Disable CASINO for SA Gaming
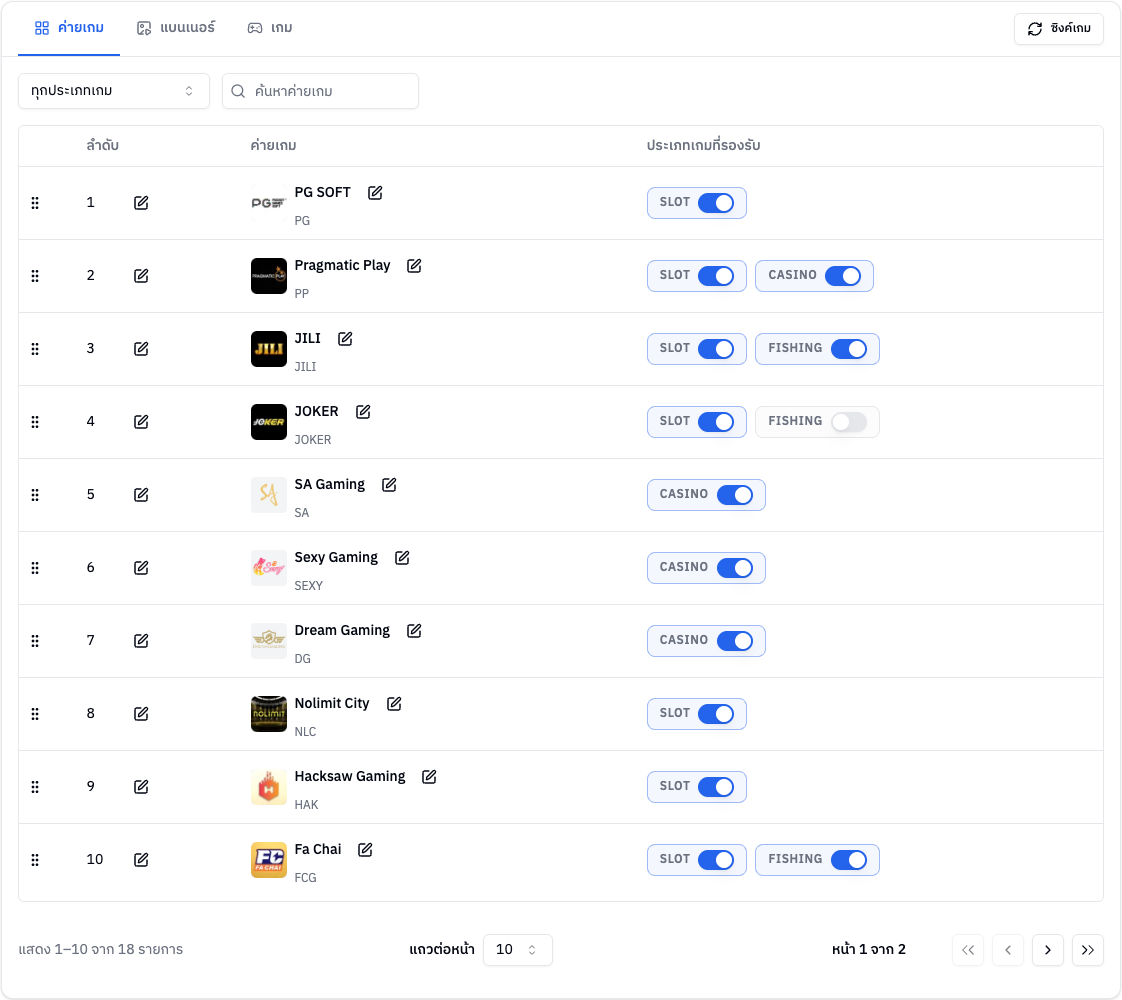1122x1000 pixels. pos(735,494)
